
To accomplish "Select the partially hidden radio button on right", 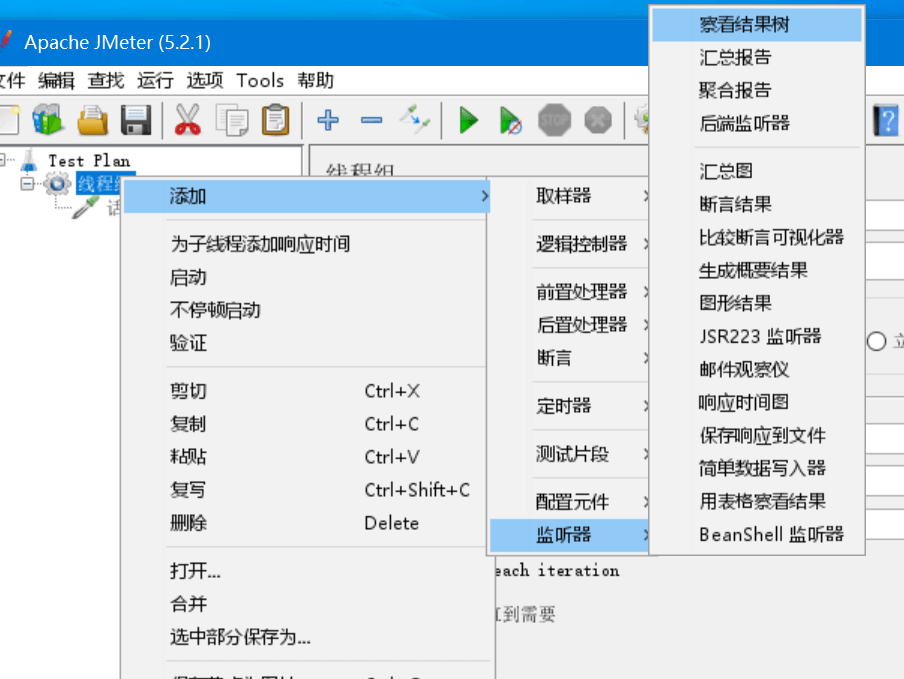I will [876, 341].
